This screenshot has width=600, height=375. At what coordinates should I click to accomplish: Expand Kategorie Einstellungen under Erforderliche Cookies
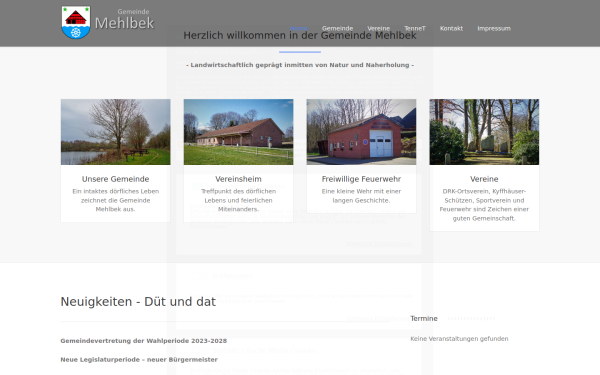pyautogui.click(x=379, y=244)
